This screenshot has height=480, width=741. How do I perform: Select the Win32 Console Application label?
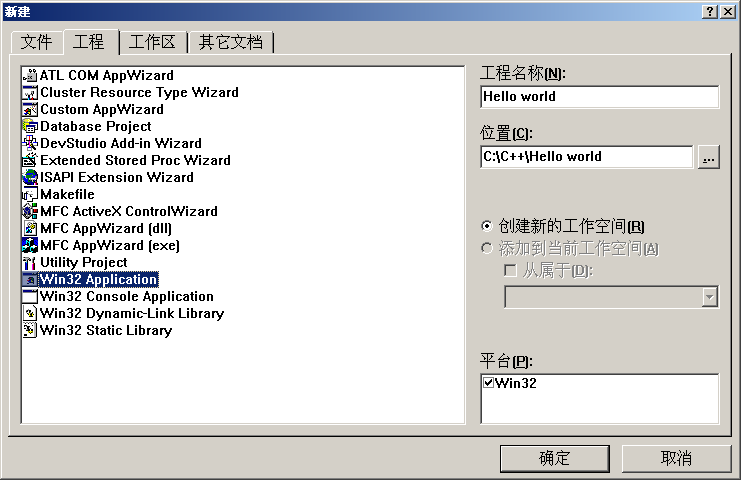coord(127,297)
